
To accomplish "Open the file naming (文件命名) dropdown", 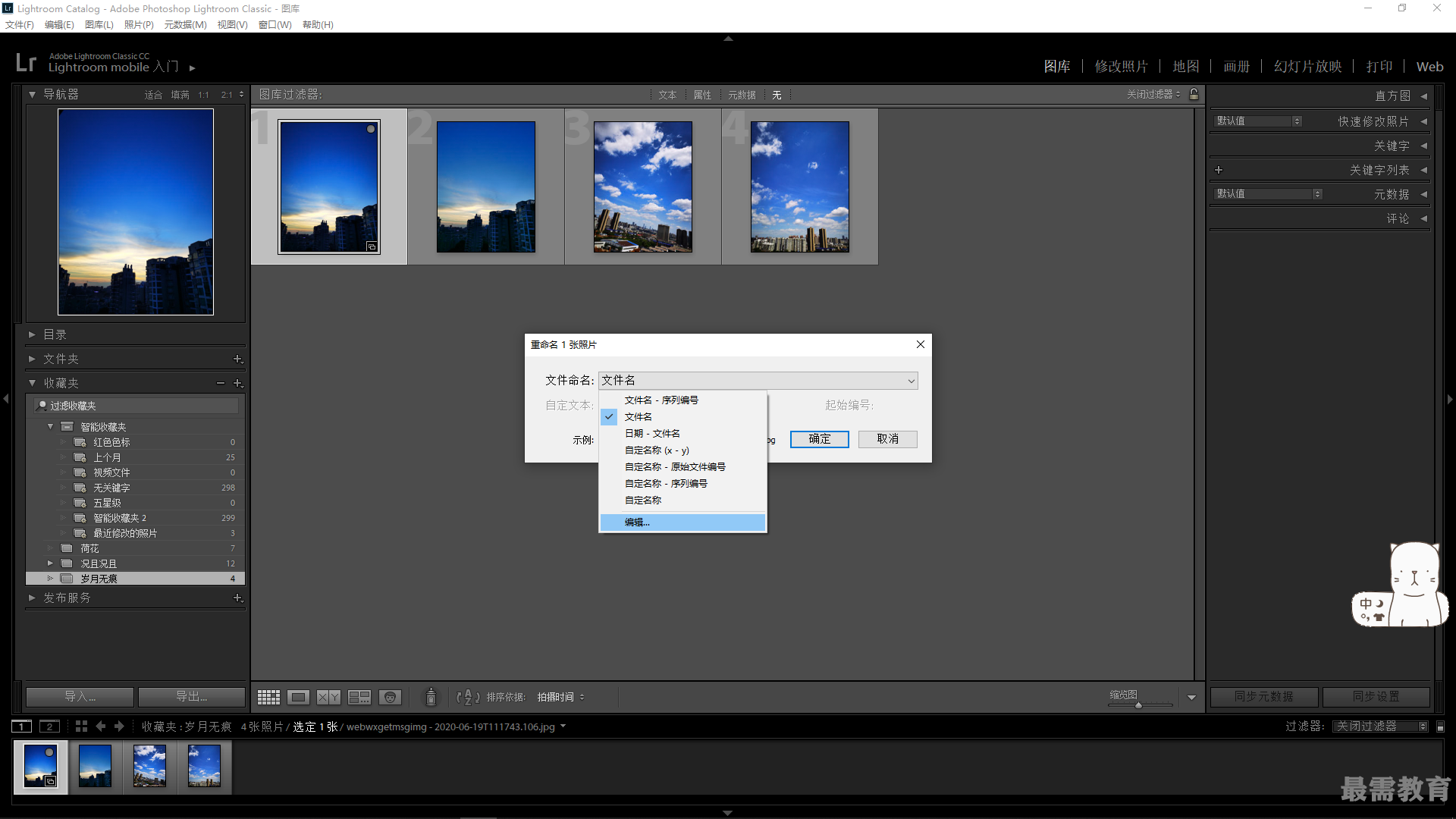I will click(758, 381).
